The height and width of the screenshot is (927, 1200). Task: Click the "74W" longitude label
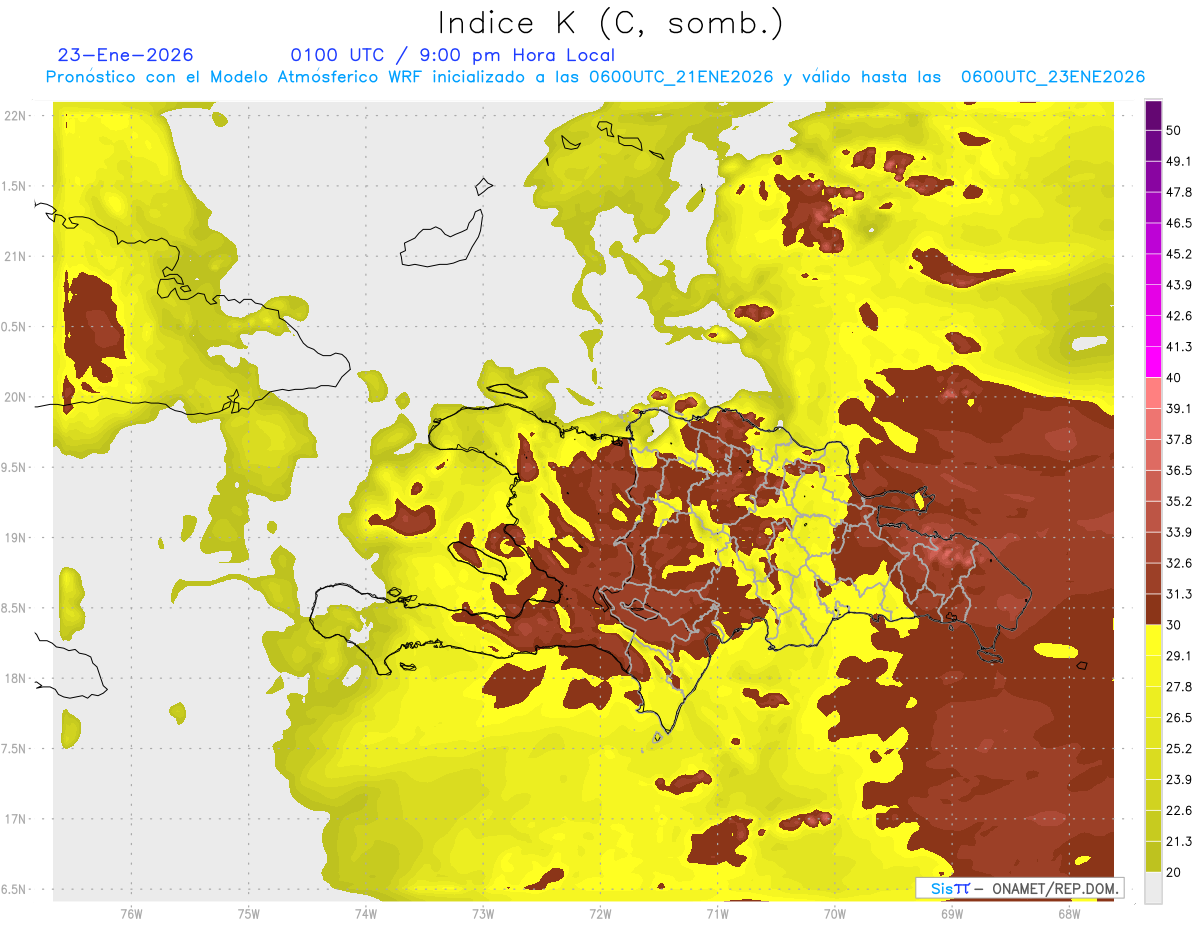365,913
